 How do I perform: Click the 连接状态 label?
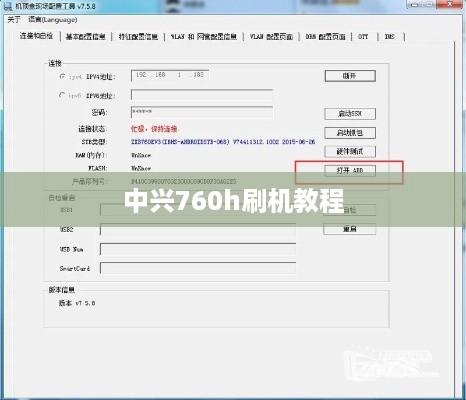point(93,129)
